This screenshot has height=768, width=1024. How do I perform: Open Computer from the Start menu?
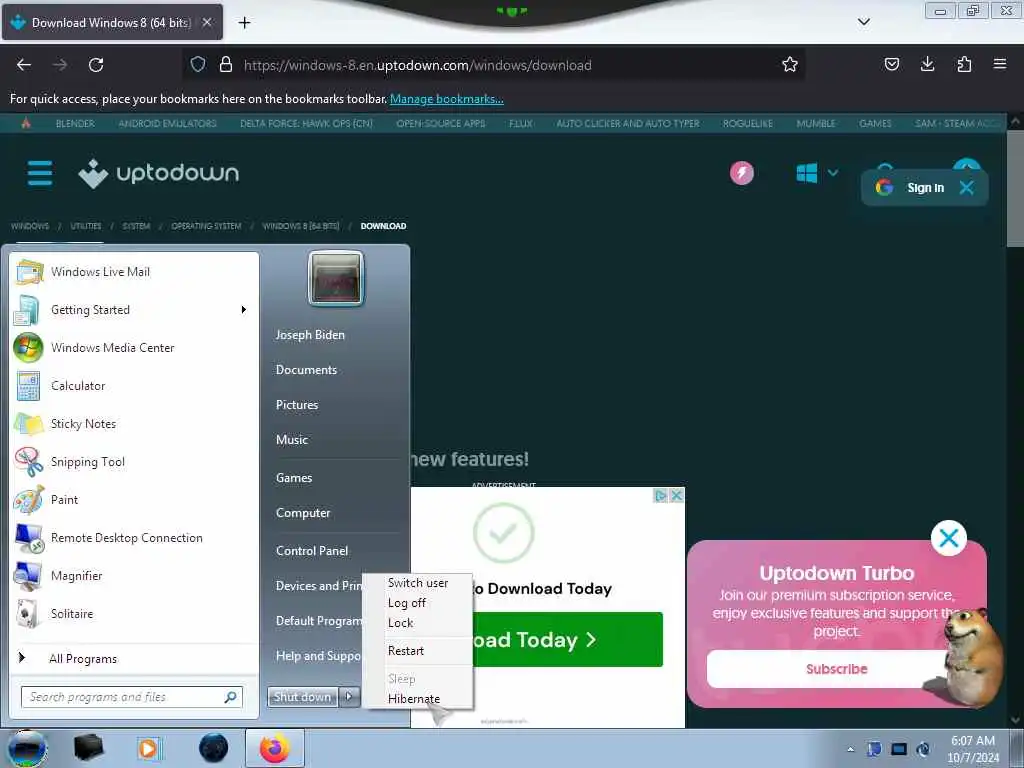tap(303, 513)
